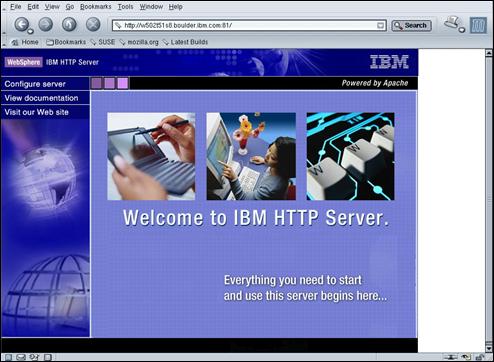Click the Mozilla throbber icon
Image resolution: width=494 pixels, height=362 pixels.
click(x=478, y=25)
